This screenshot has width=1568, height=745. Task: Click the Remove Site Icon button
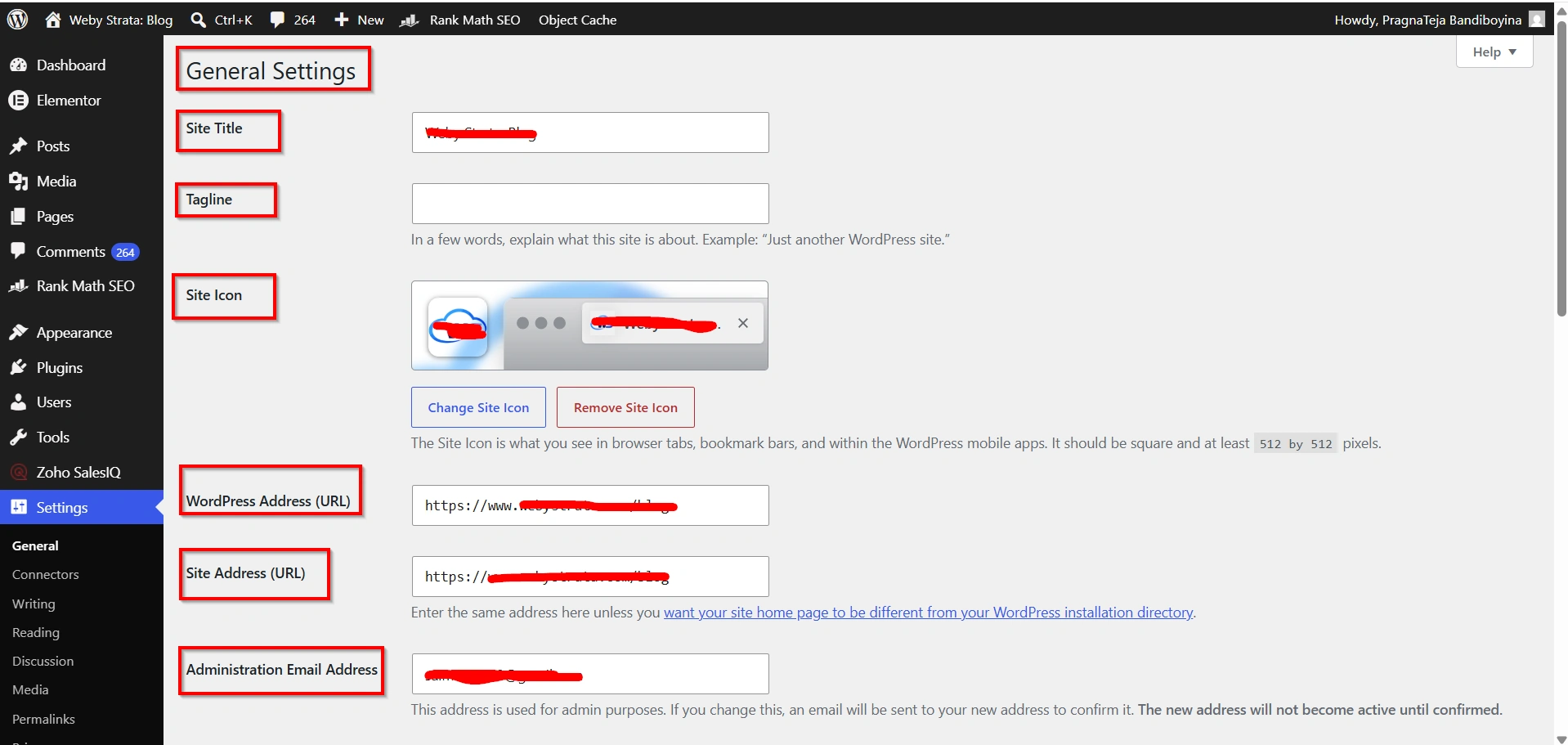pyautogui.click(x=625, y=407)
